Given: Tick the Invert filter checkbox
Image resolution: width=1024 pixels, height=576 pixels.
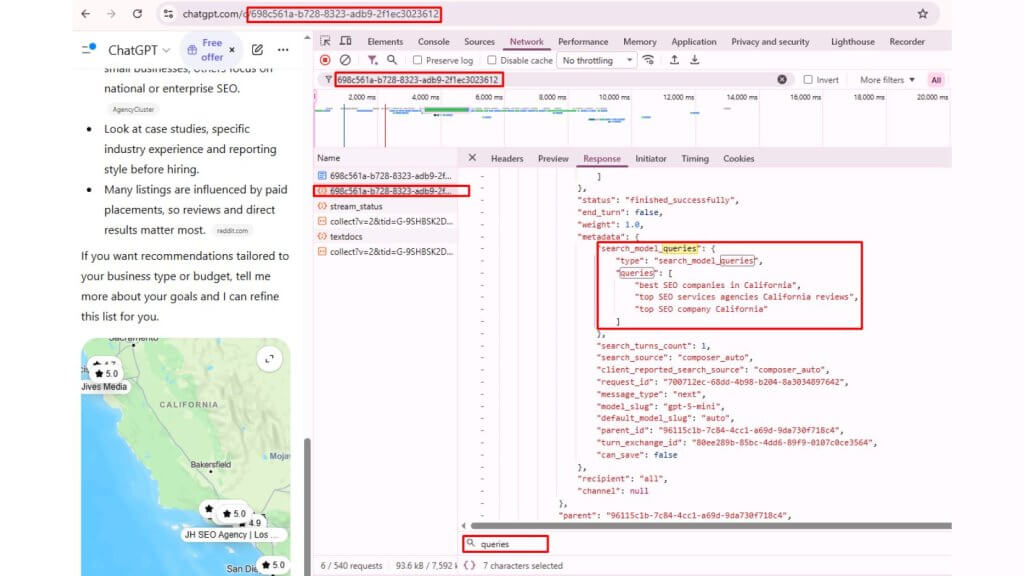Looking at the screenshot, I should tap(808, 80).
